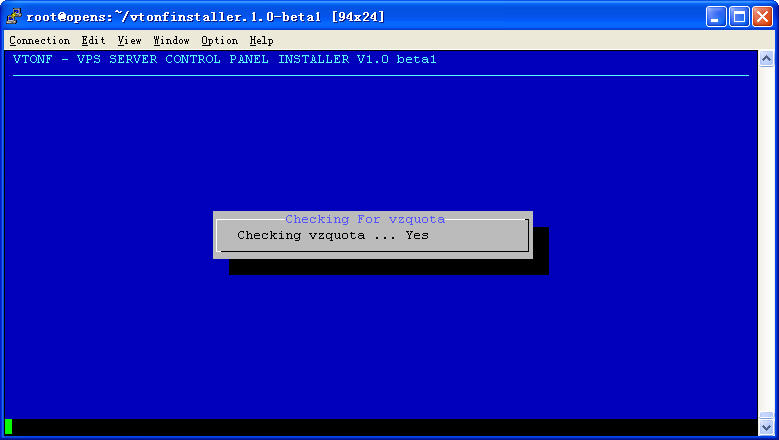The width and height of the screenshot is (779, 440).
Task: Click the green cursor block
Action: (9, 427)
